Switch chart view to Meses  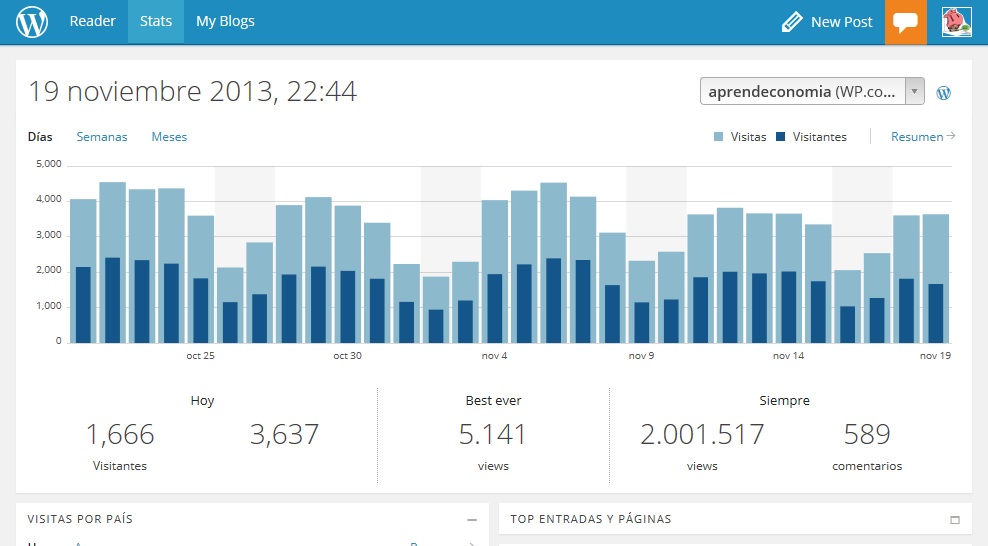tap(169, 137)
